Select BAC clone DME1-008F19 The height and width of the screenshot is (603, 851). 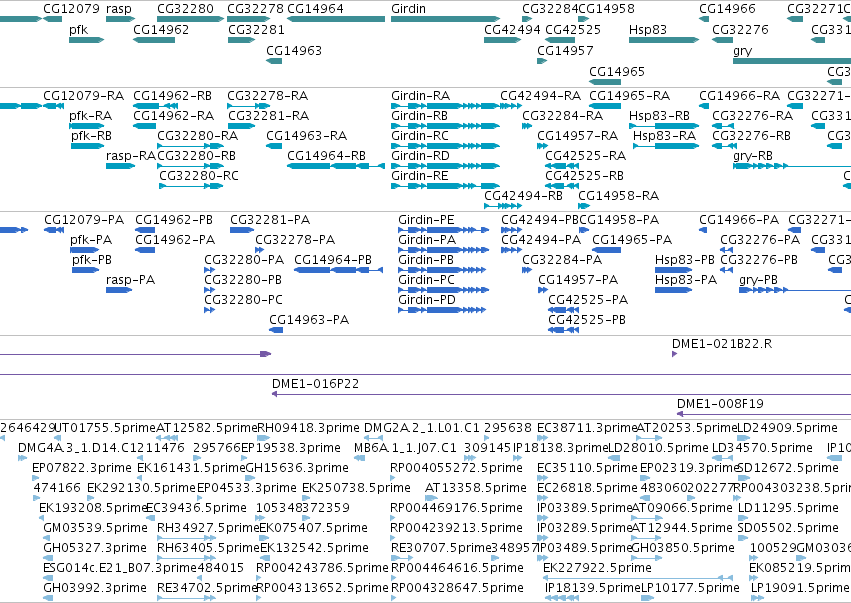[x=764, y=414]
